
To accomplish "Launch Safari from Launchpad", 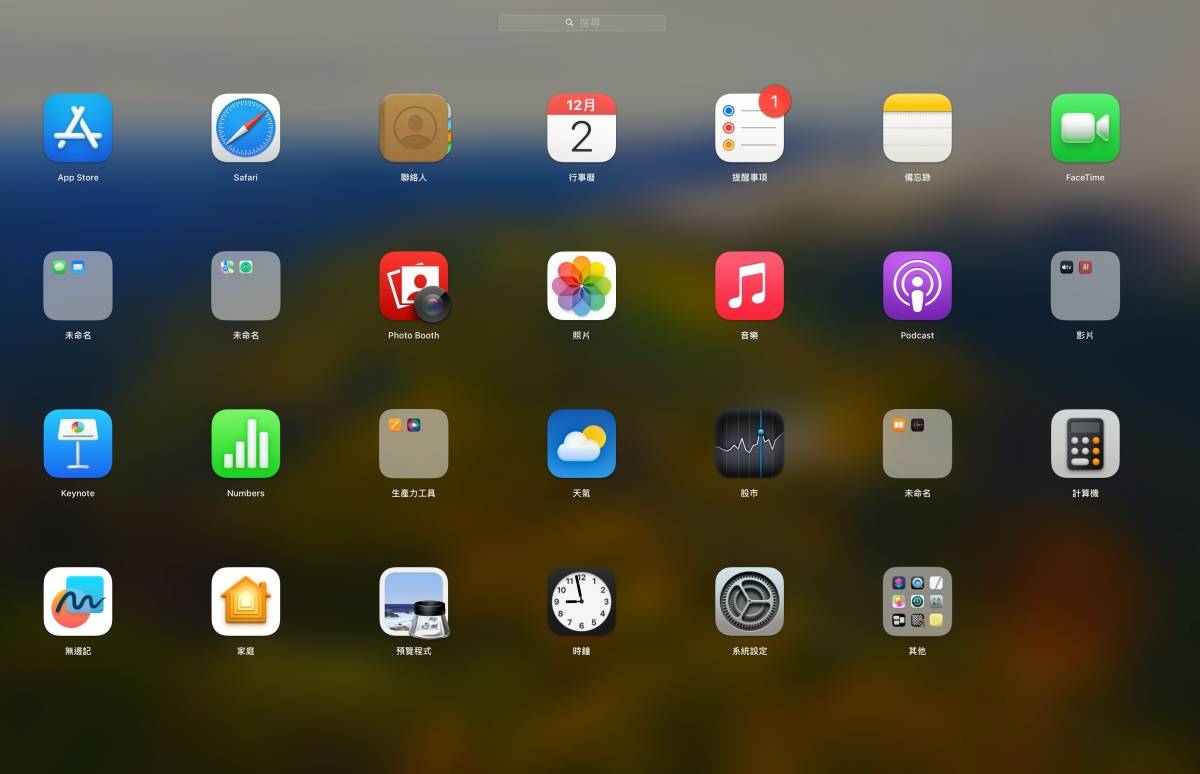I will (x=246, y=128).
